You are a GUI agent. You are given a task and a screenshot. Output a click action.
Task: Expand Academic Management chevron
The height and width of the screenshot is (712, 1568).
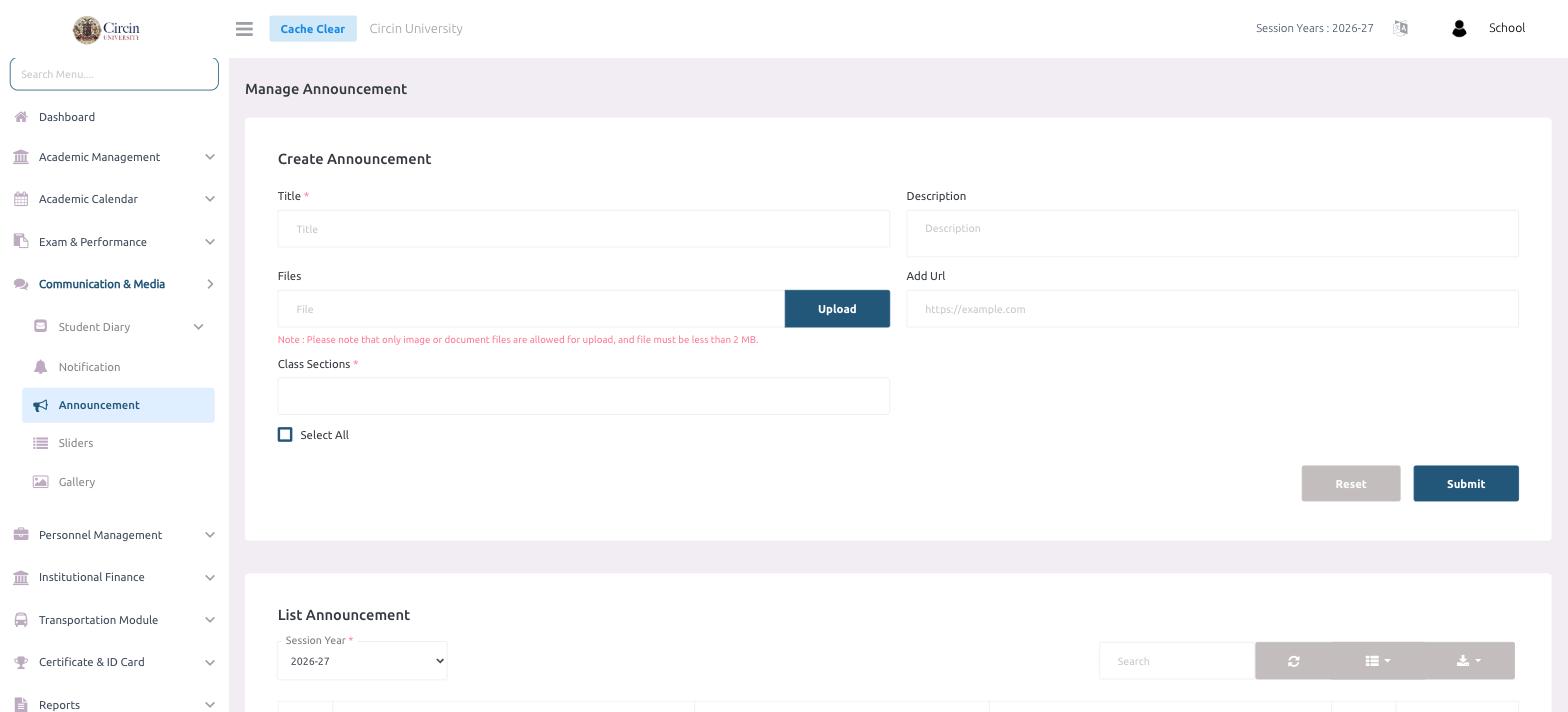(x=209, y=157)
